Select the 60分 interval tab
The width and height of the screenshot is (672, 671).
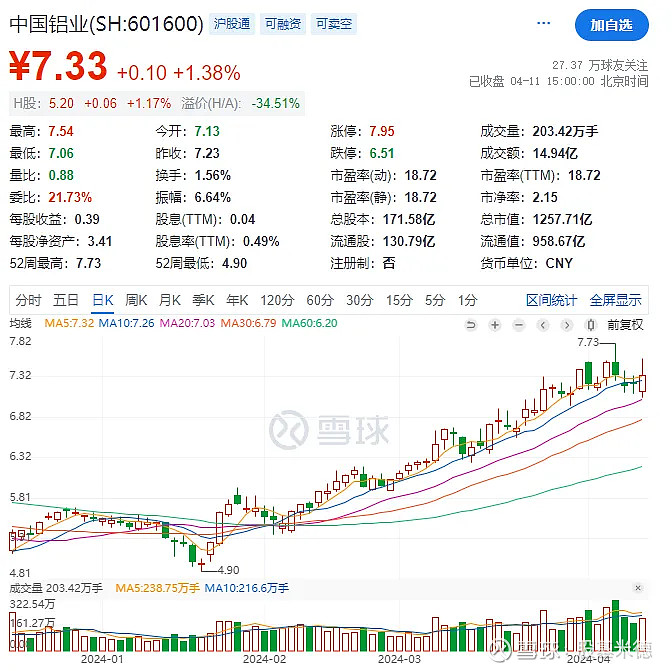coord(320,300)
